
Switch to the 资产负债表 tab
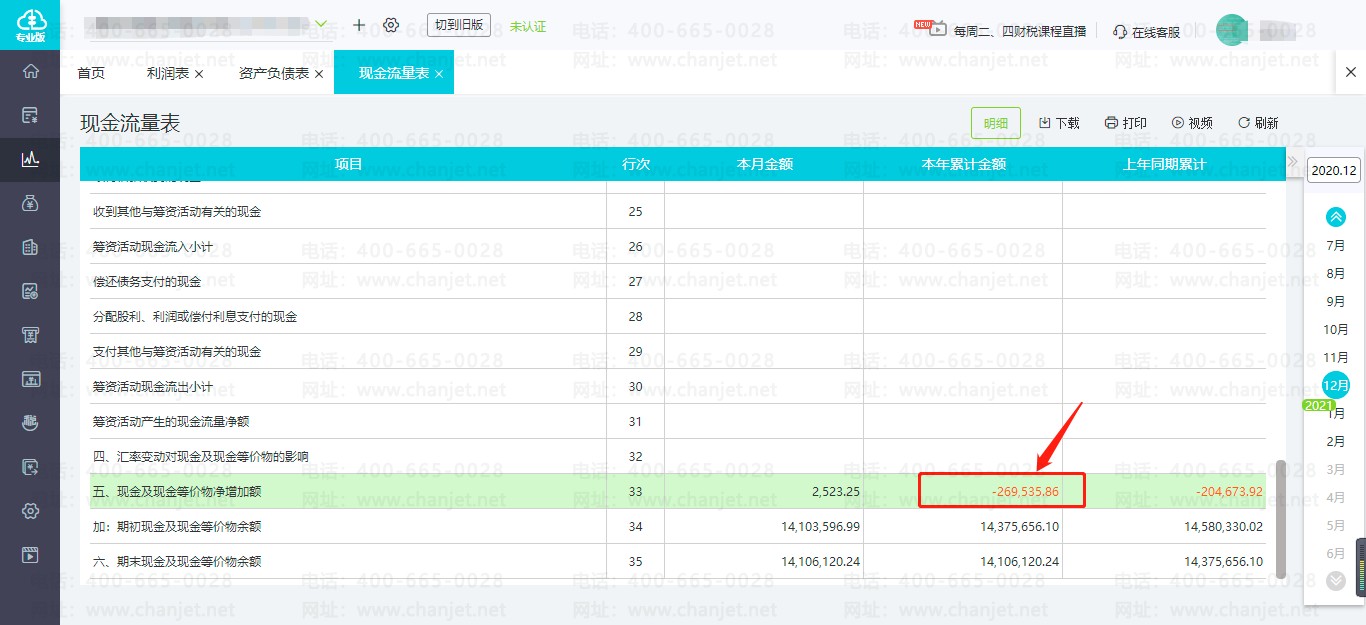(x=274, y=73)
